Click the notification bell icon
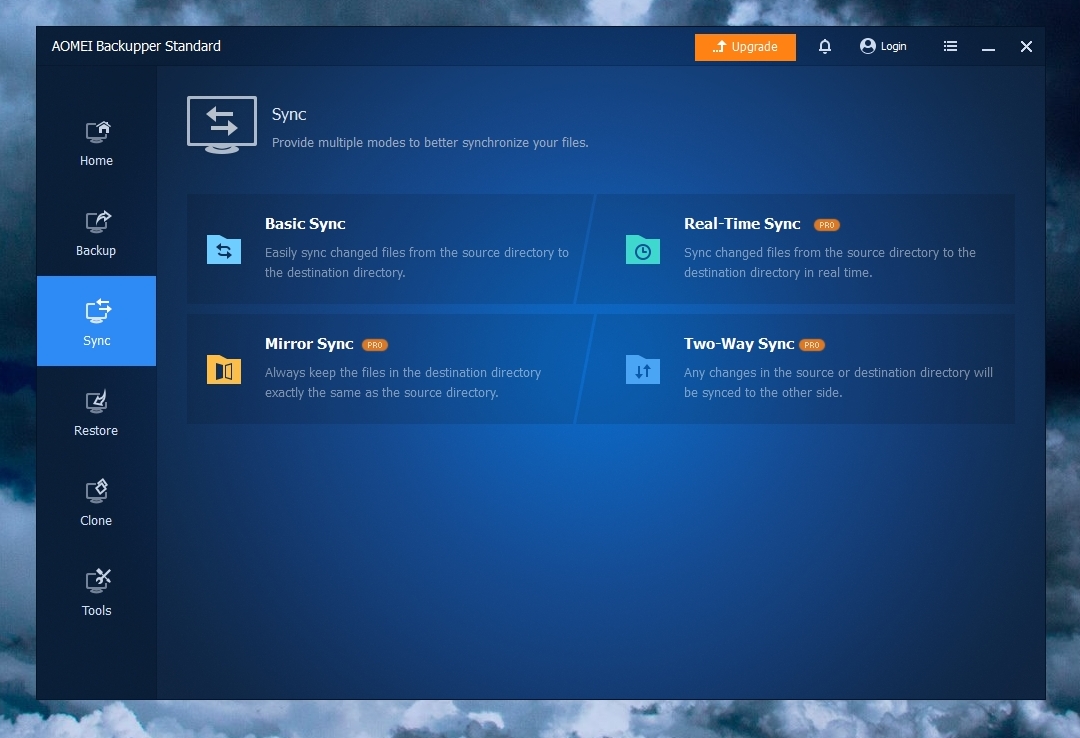Viewport: 1080px width, 738px height. point(824,46)
